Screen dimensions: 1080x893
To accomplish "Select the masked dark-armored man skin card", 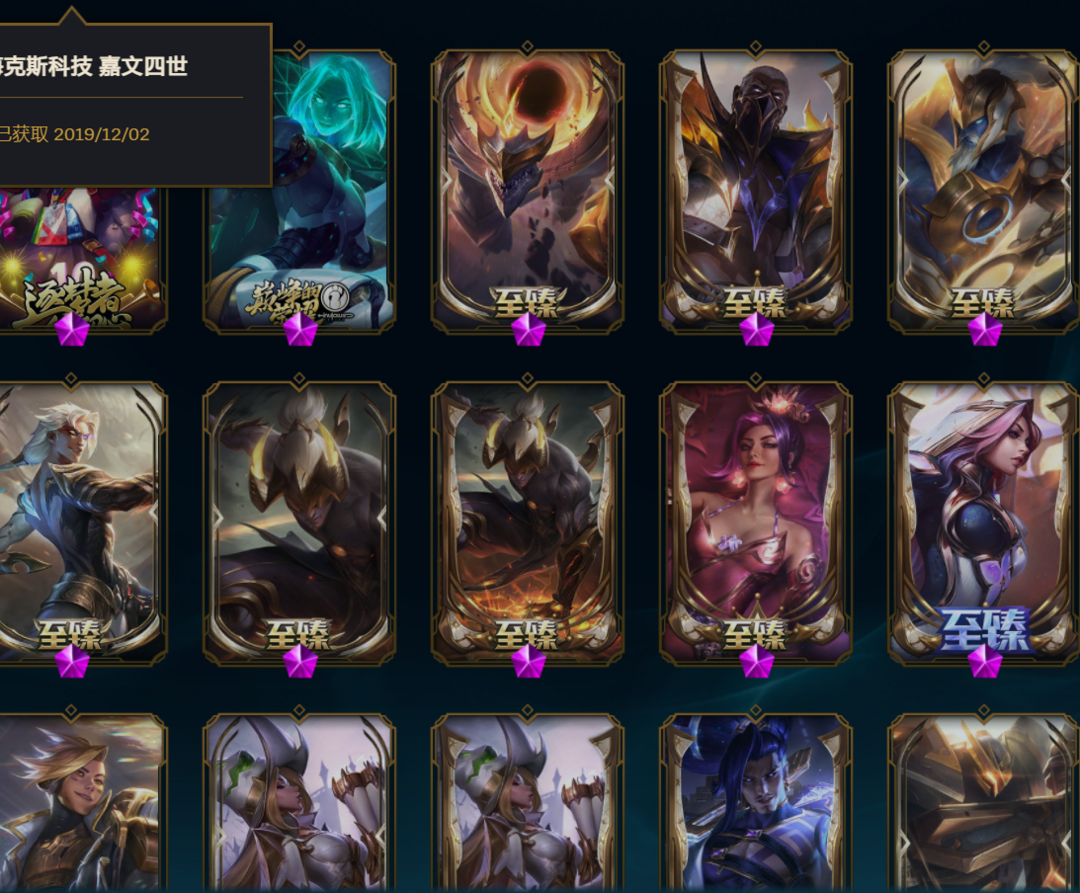I will tap(756, 191).
